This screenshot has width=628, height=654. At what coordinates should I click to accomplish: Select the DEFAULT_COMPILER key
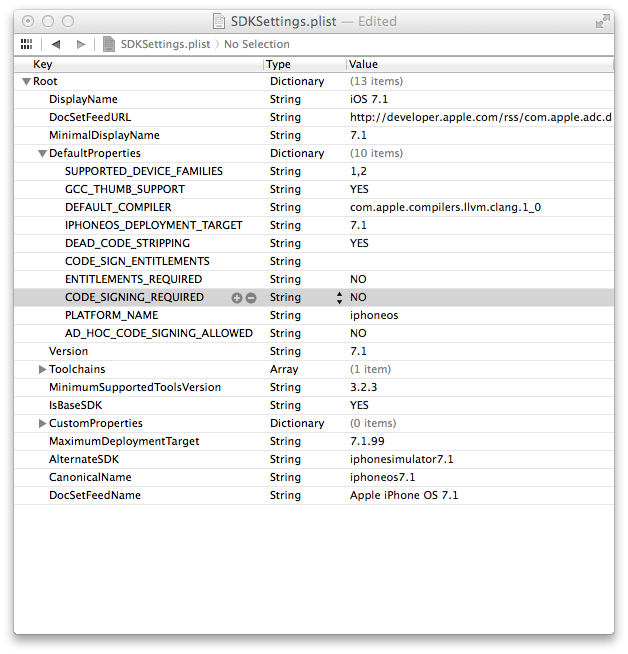click(x=118, y=207)
